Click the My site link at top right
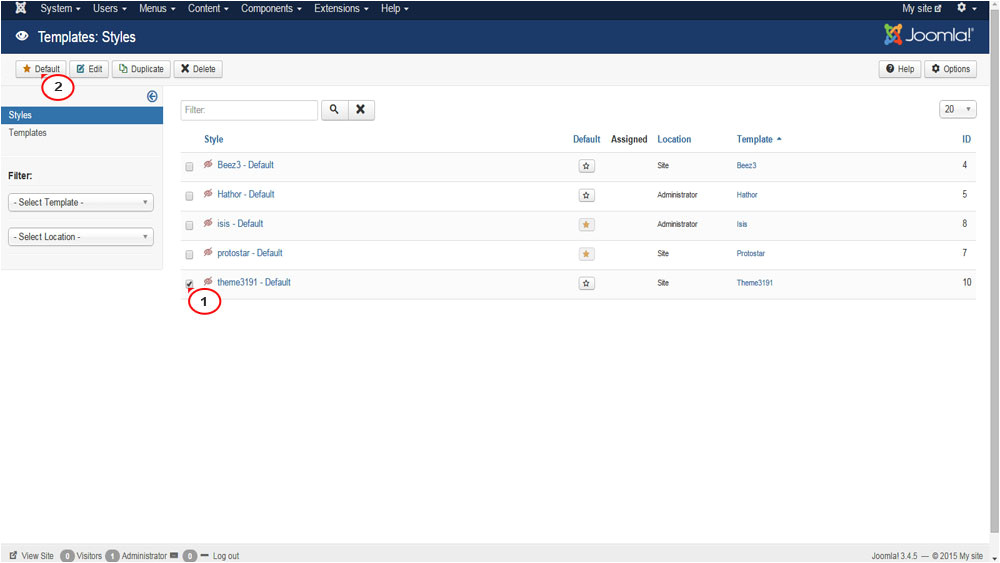 pyautogui.click(x=922, y=8)
